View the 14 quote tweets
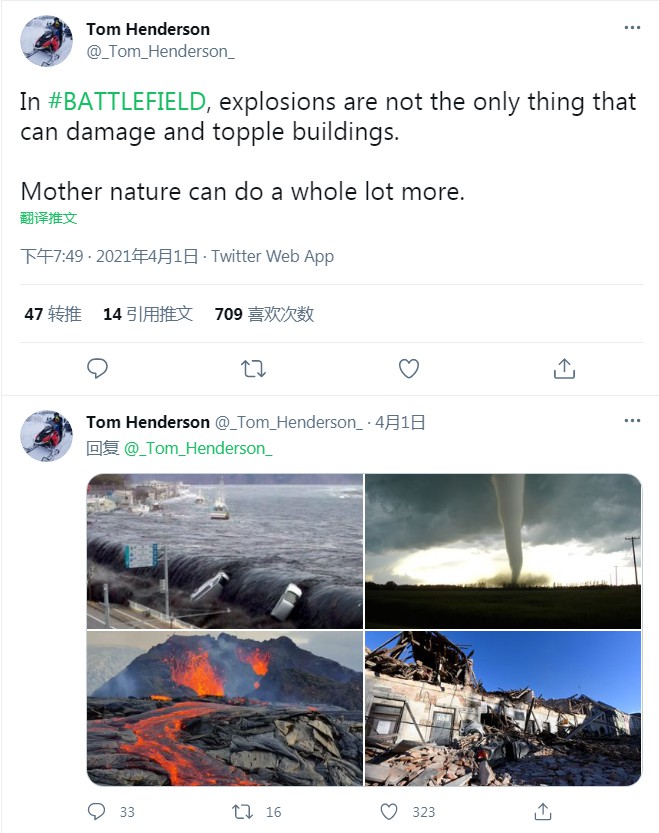The height and width of the screenshot is (833, 659). [148, 314]
